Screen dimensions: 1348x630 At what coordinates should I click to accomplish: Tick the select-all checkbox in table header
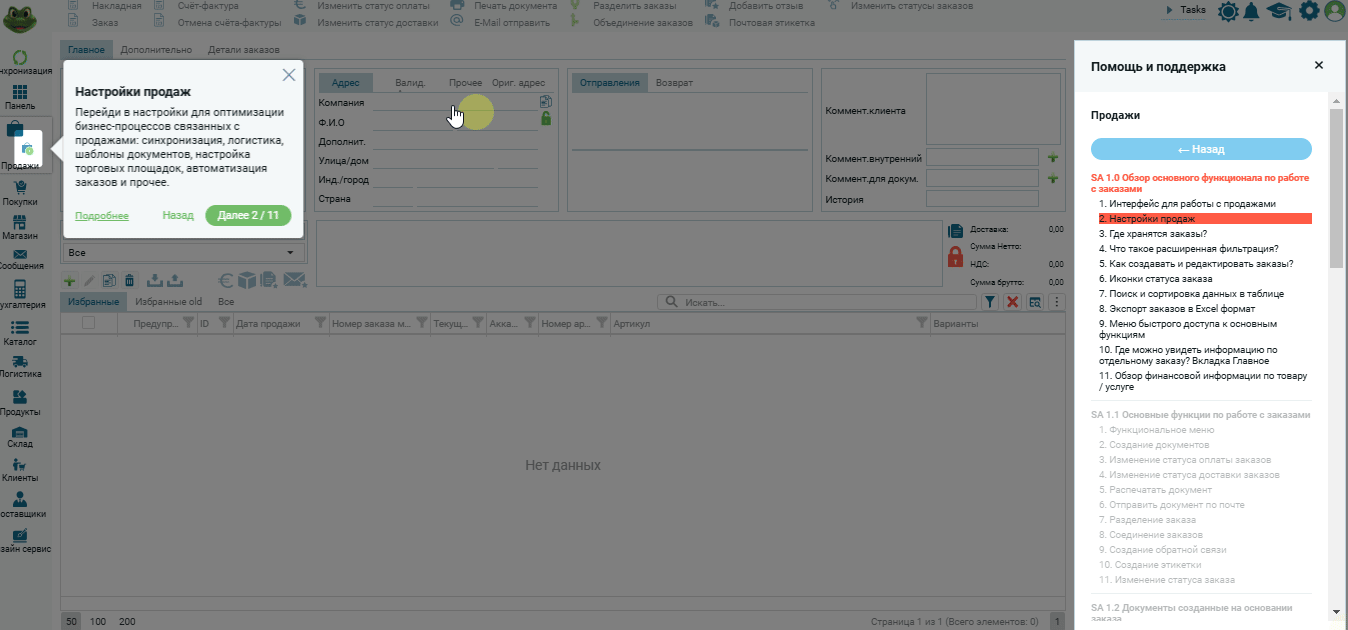point(88,323)
